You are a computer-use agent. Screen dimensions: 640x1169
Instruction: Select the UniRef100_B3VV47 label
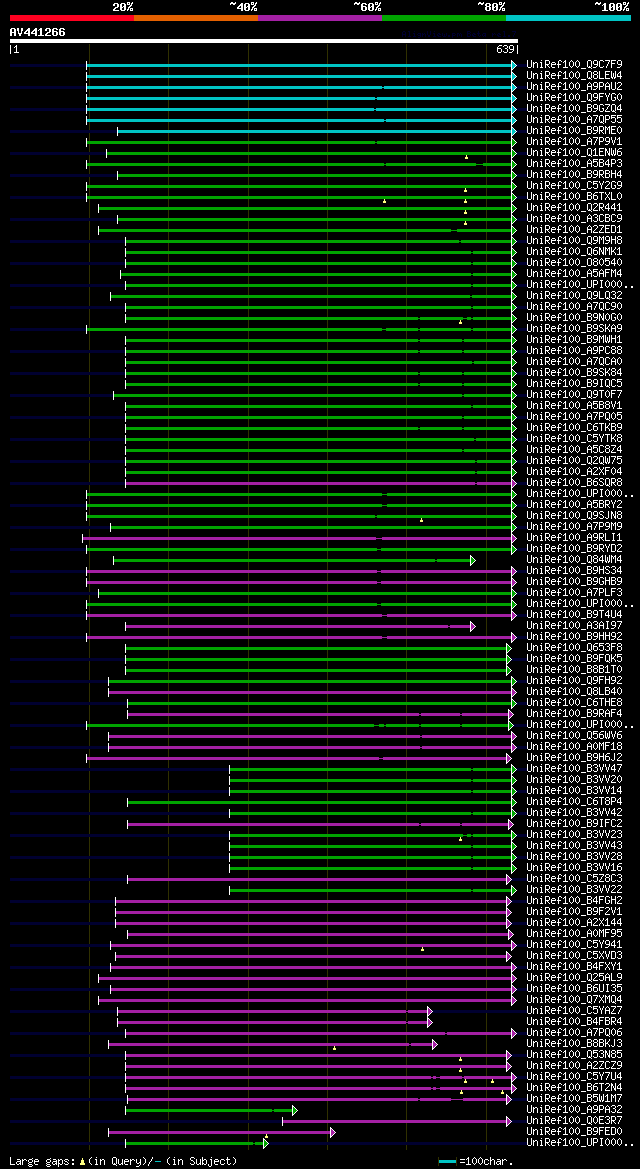(574, 769)
